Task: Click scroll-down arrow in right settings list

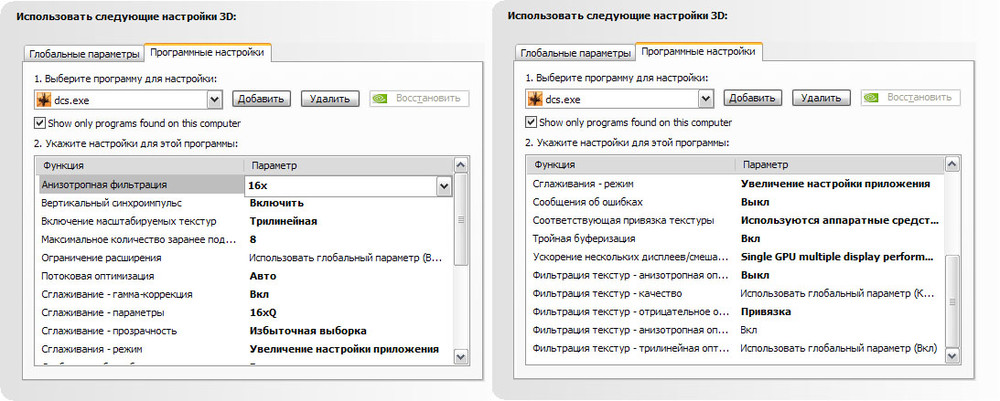Action: 952,355
